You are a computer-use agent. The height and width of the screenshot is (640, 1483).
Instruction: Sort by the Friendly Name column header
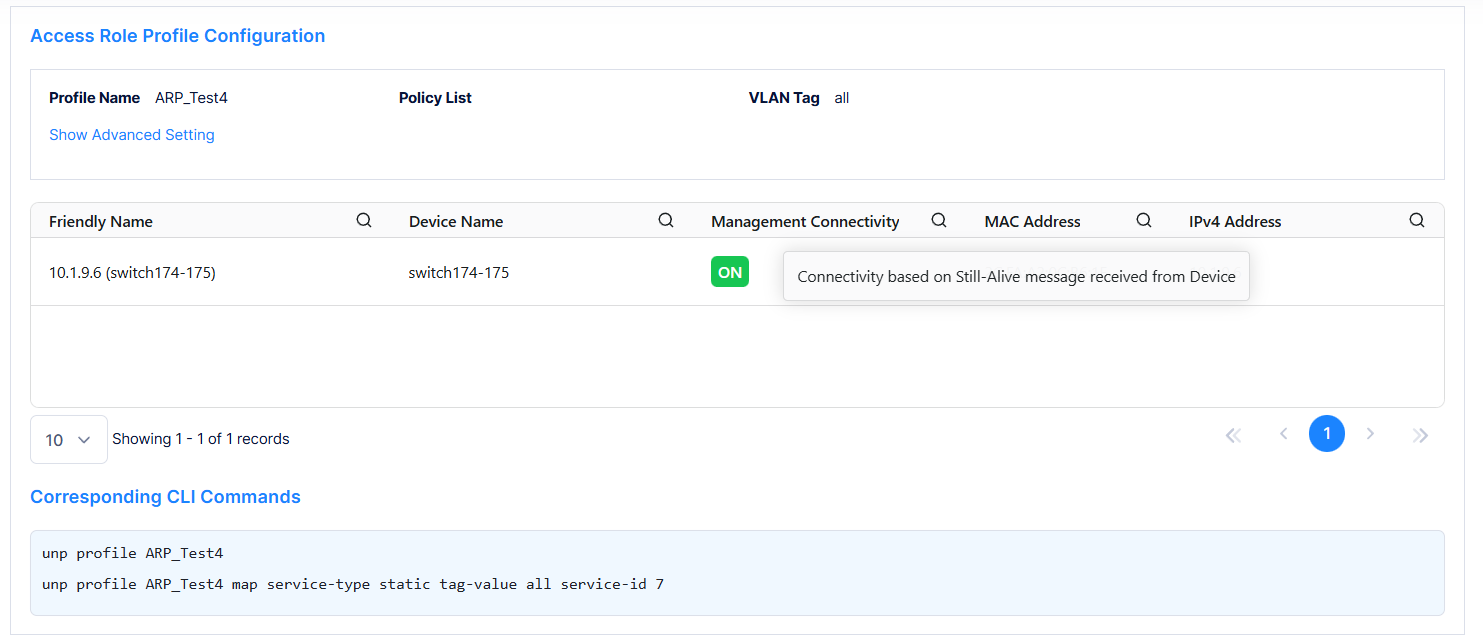click(100, 220)
